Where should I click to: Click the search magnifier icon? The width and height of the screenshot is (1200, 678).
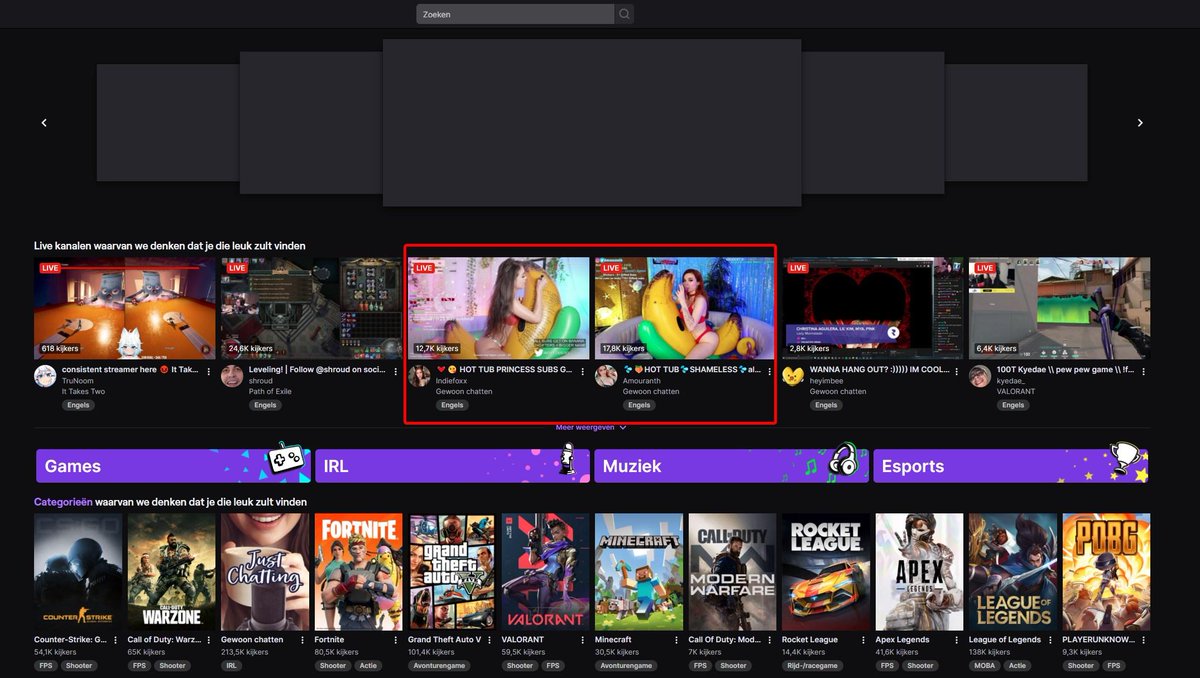(624, 14)
